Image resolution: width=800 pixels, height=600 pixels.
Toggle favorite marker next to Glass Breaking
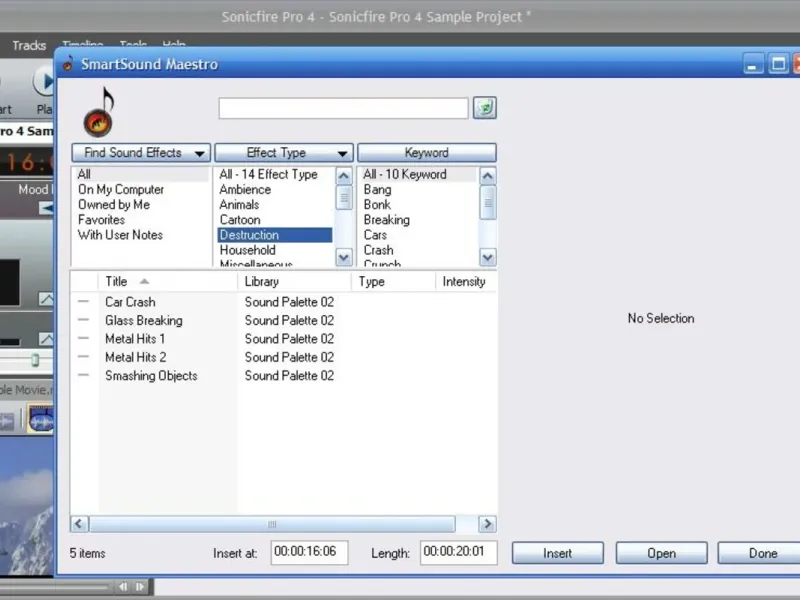(83, 320)
